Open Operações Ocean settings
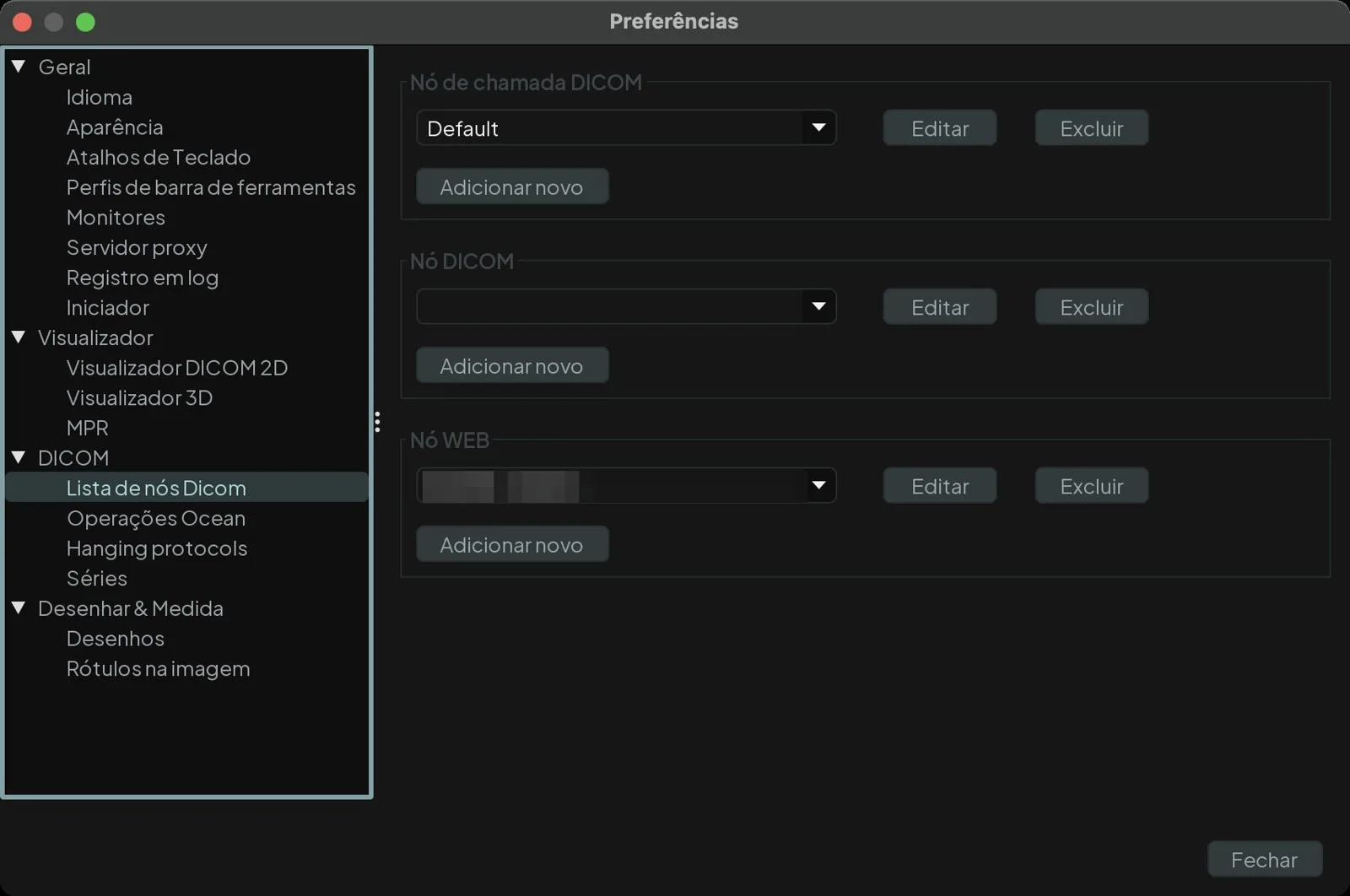The height and width of the screenshot is (896, 1350). [x=156, y=518]
